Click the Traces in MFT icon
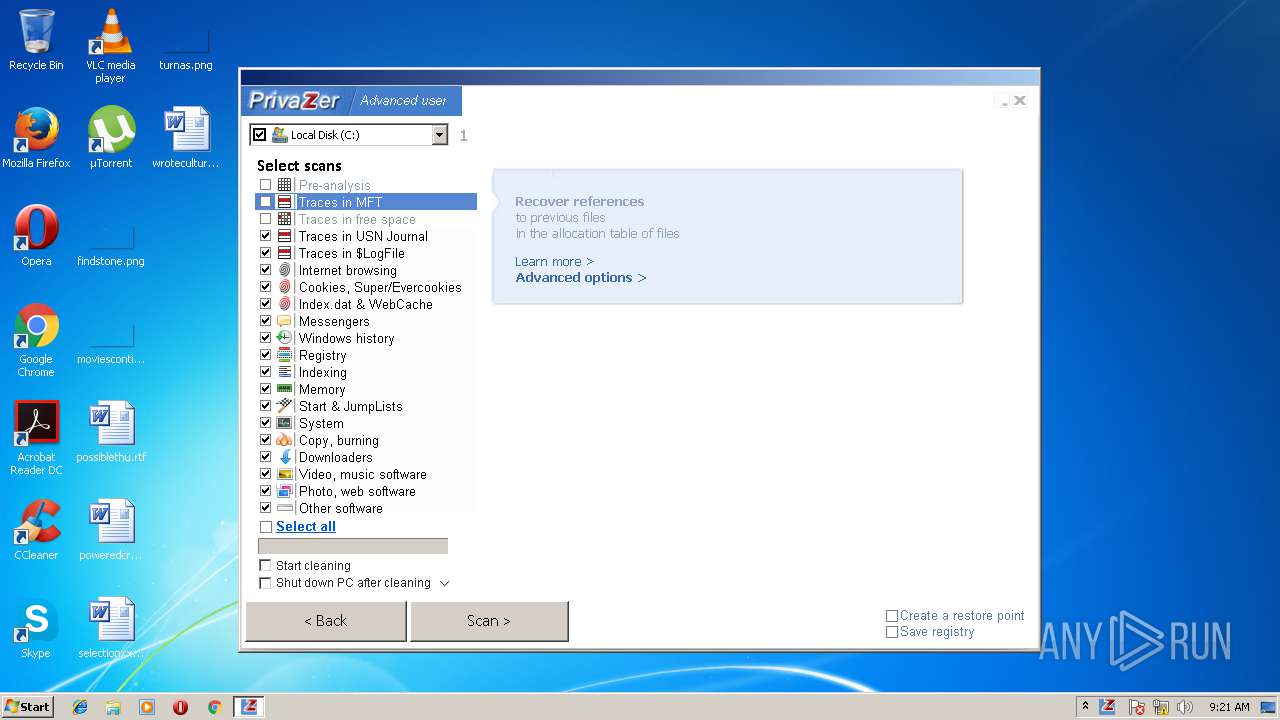This screenshot has width=1280, height=720. (284, 202)
